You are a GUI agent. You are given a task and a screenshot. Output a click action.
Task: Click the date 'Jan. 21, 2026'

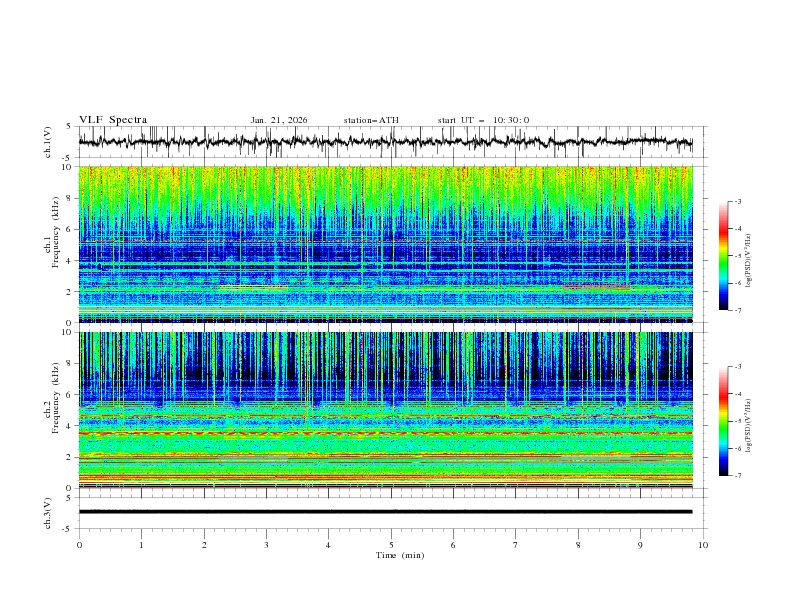pos(279,120)
